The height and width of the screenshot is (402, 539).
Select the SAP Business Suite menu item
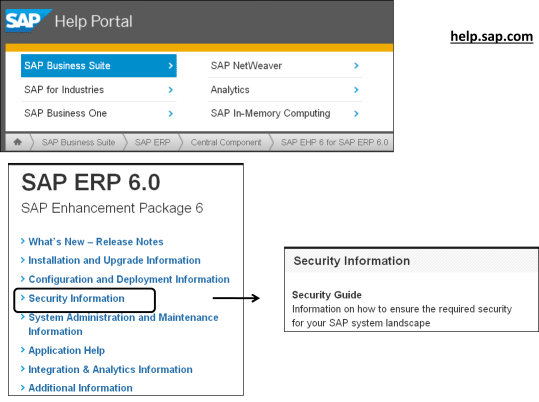point(99,66)
